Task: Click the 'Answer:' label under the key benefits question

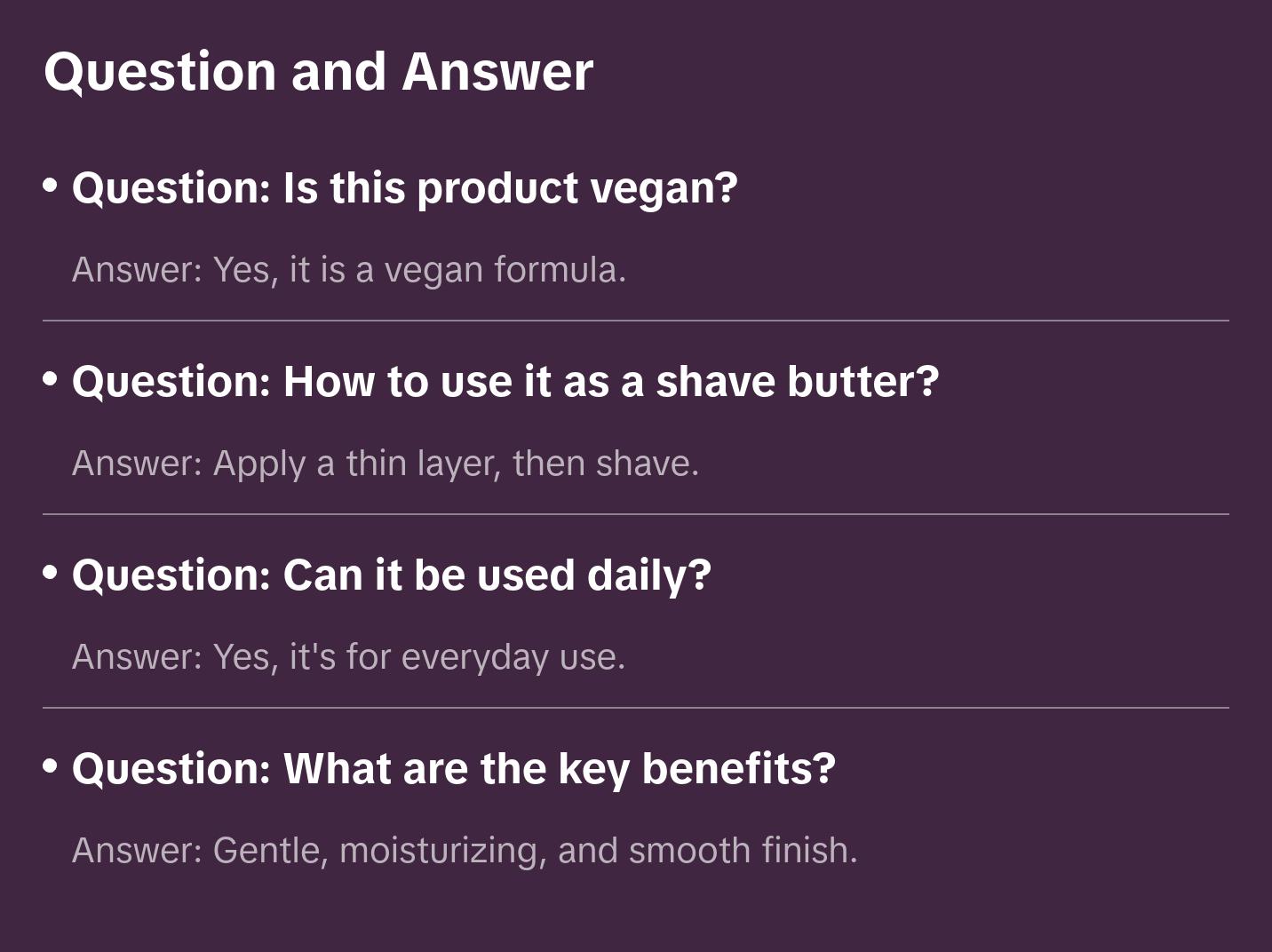Action: [138, 851]
